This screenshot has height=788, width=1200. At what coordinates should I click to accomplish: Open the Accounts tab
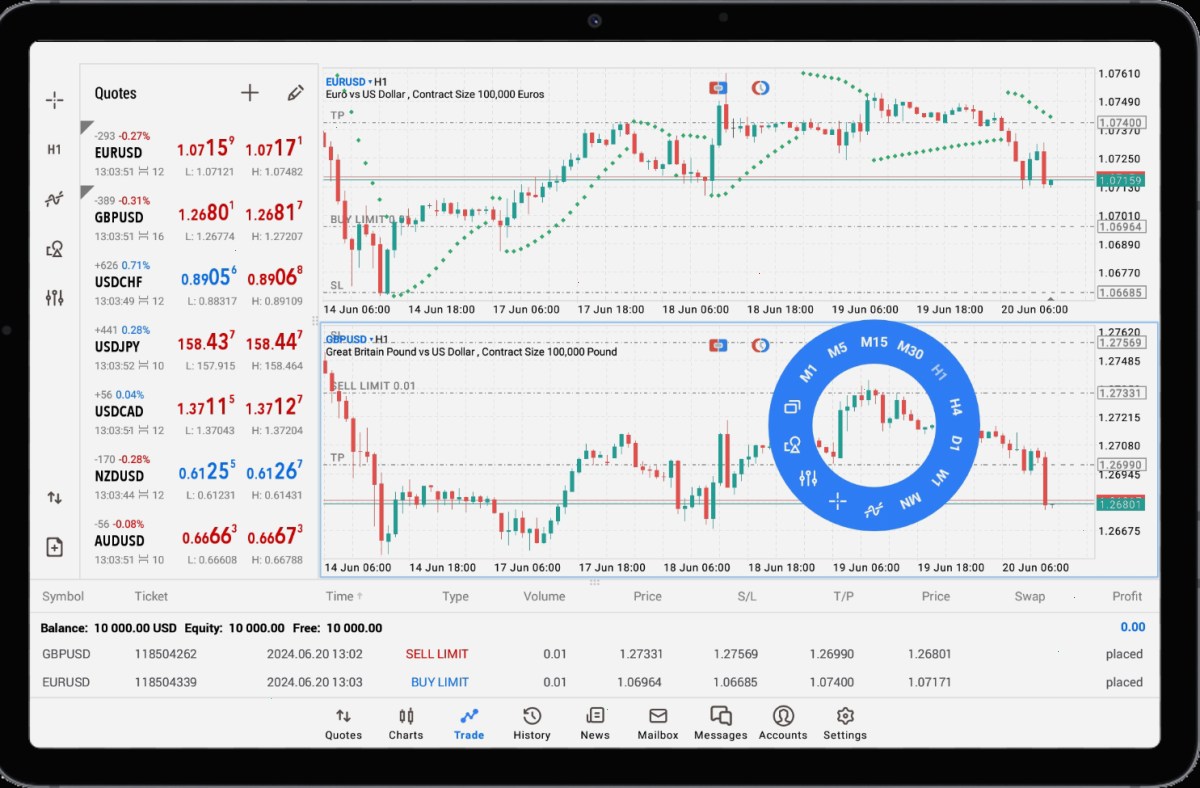783,723
